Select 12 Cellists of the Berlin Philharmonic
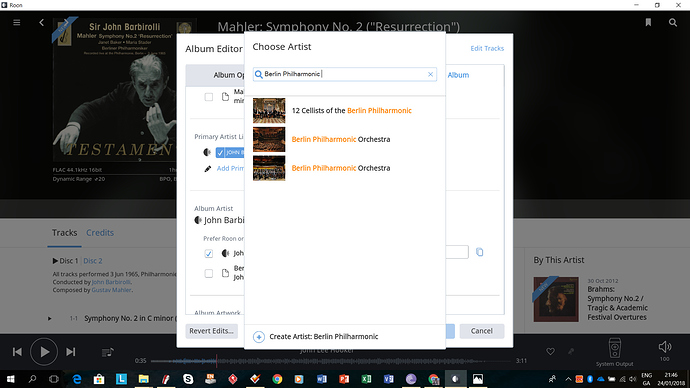 (x=345, y=111)
